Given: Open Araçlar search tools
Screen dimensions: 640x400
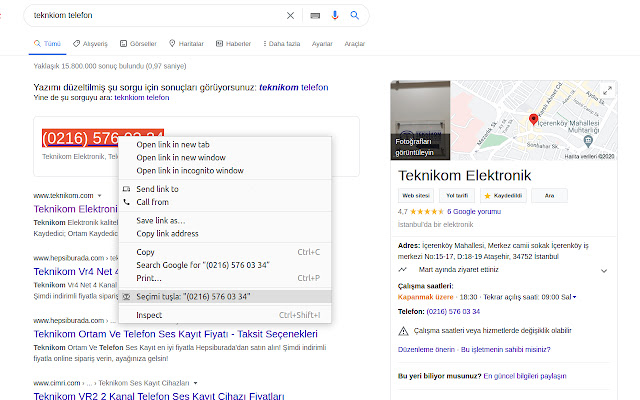Looking at the screenshot, I should coord(354,44).
